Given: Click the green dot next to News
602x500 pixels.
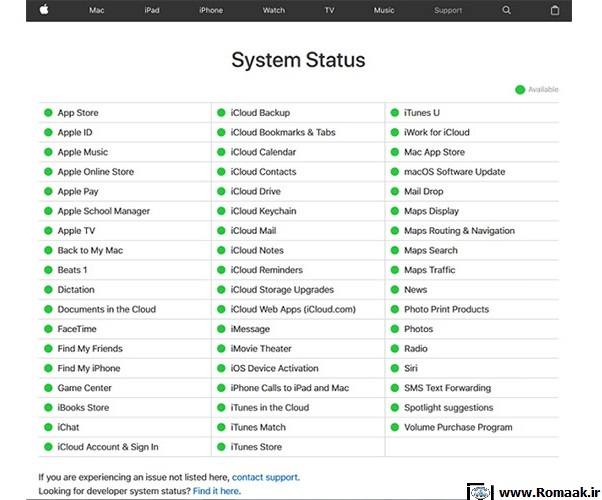Looking at the screenshot, I should coord(395,290).
